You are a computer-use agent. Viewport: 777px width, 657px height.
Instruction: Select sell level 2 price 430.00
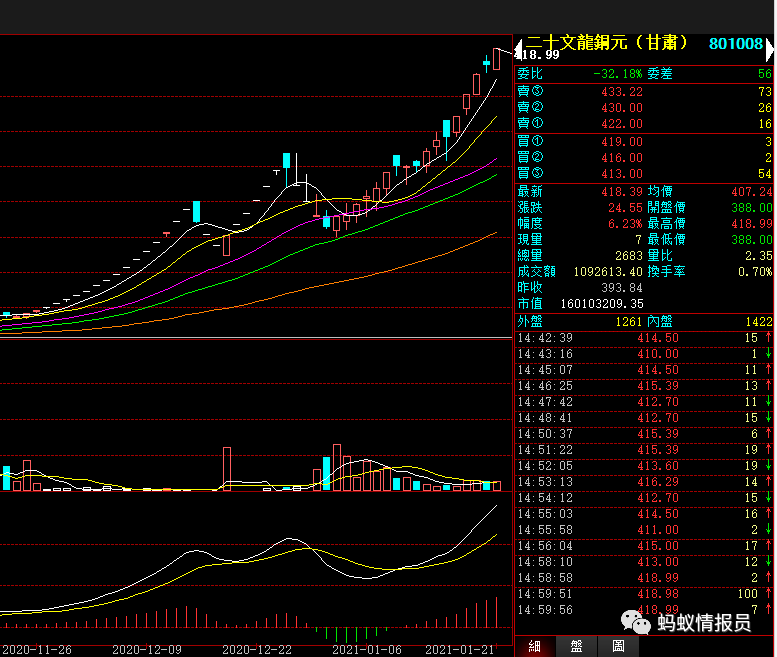(622, 108)
